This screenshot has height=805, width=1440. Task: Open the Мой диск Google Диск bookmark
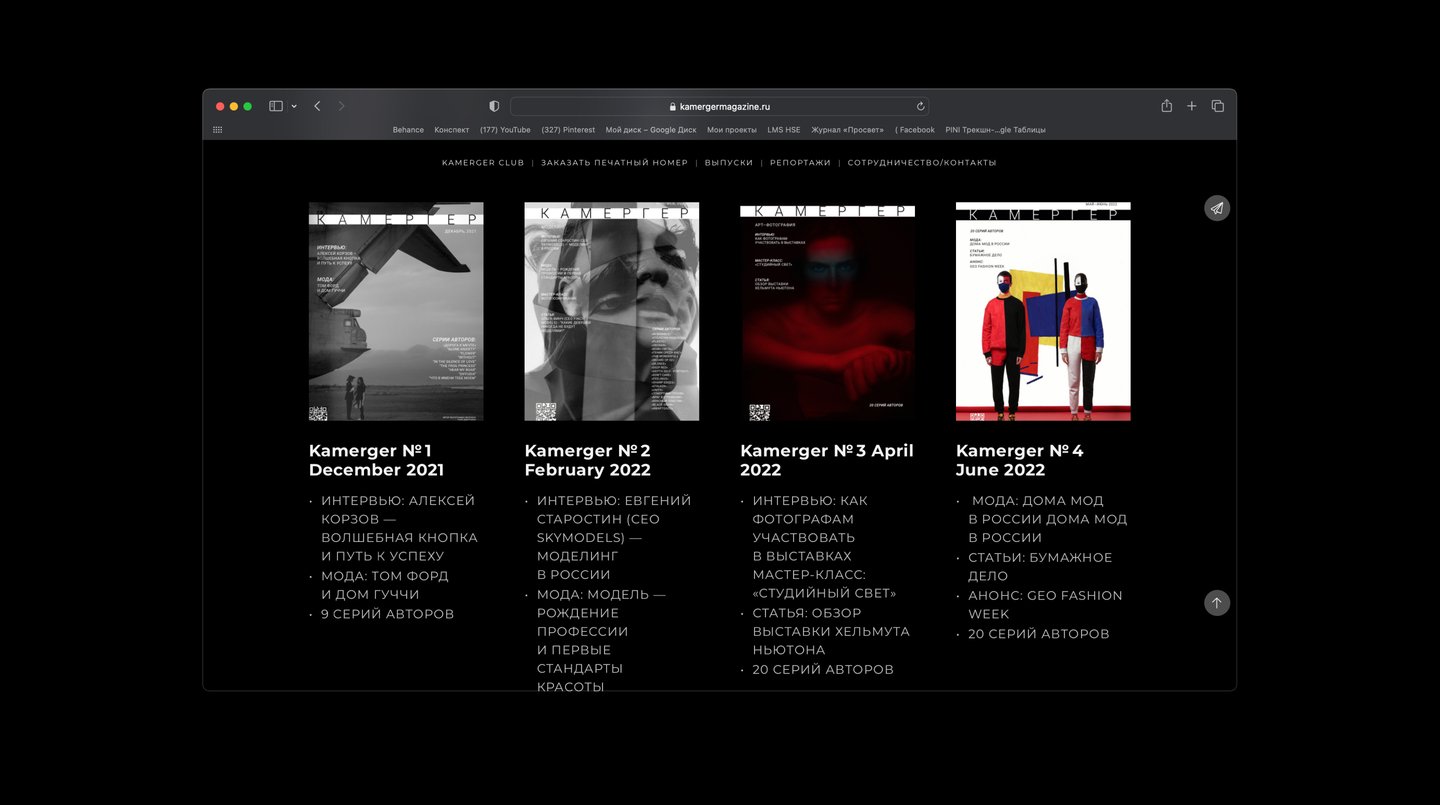pos(651,130)
